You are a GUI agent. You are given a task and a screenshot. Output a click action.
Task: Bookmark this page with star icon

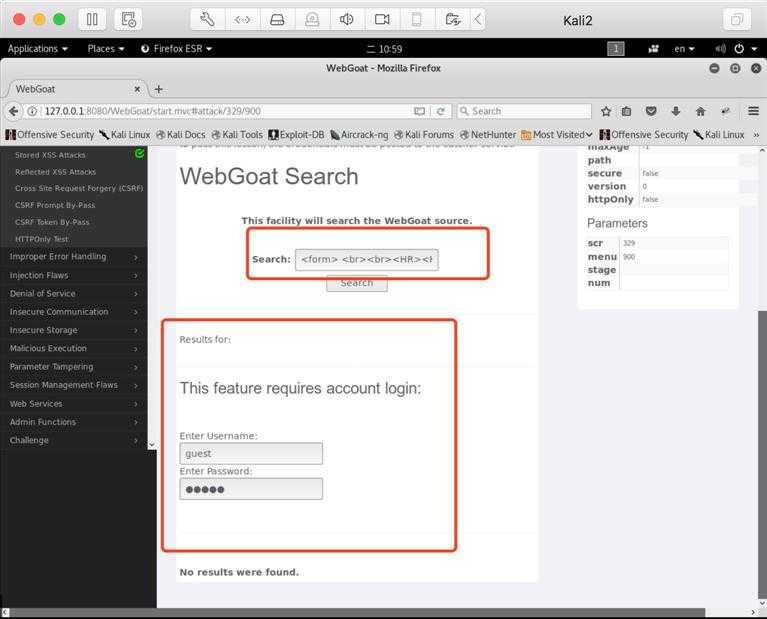pos(606,111)
